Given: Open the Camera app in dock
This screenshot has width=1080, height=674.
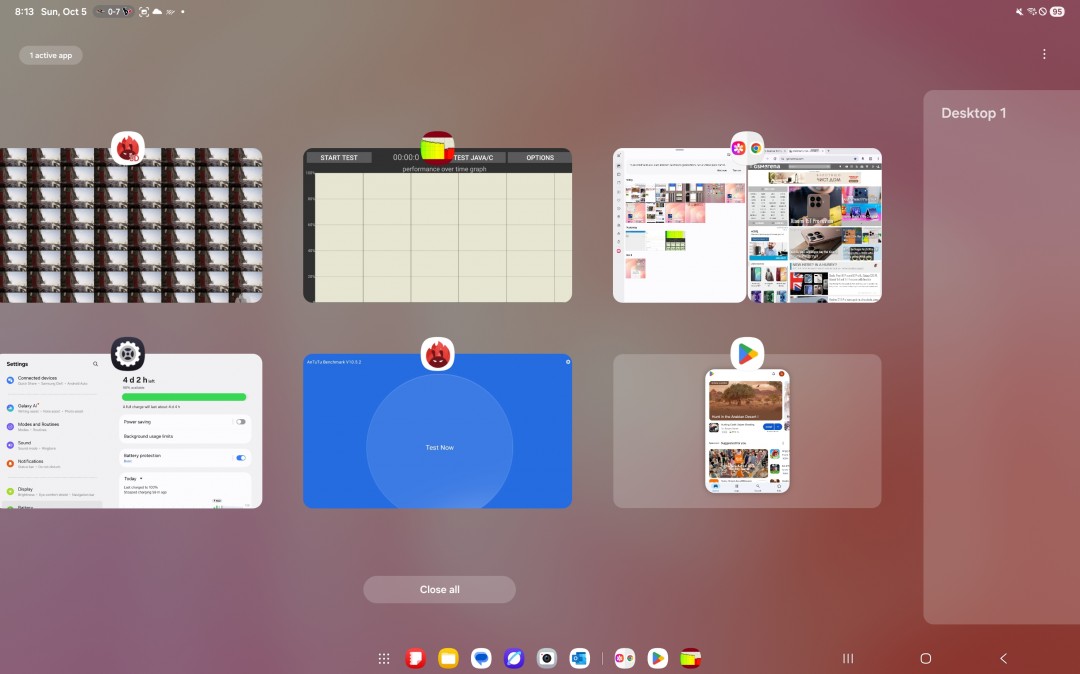Looking at the screenshot, I should point(546,658).
